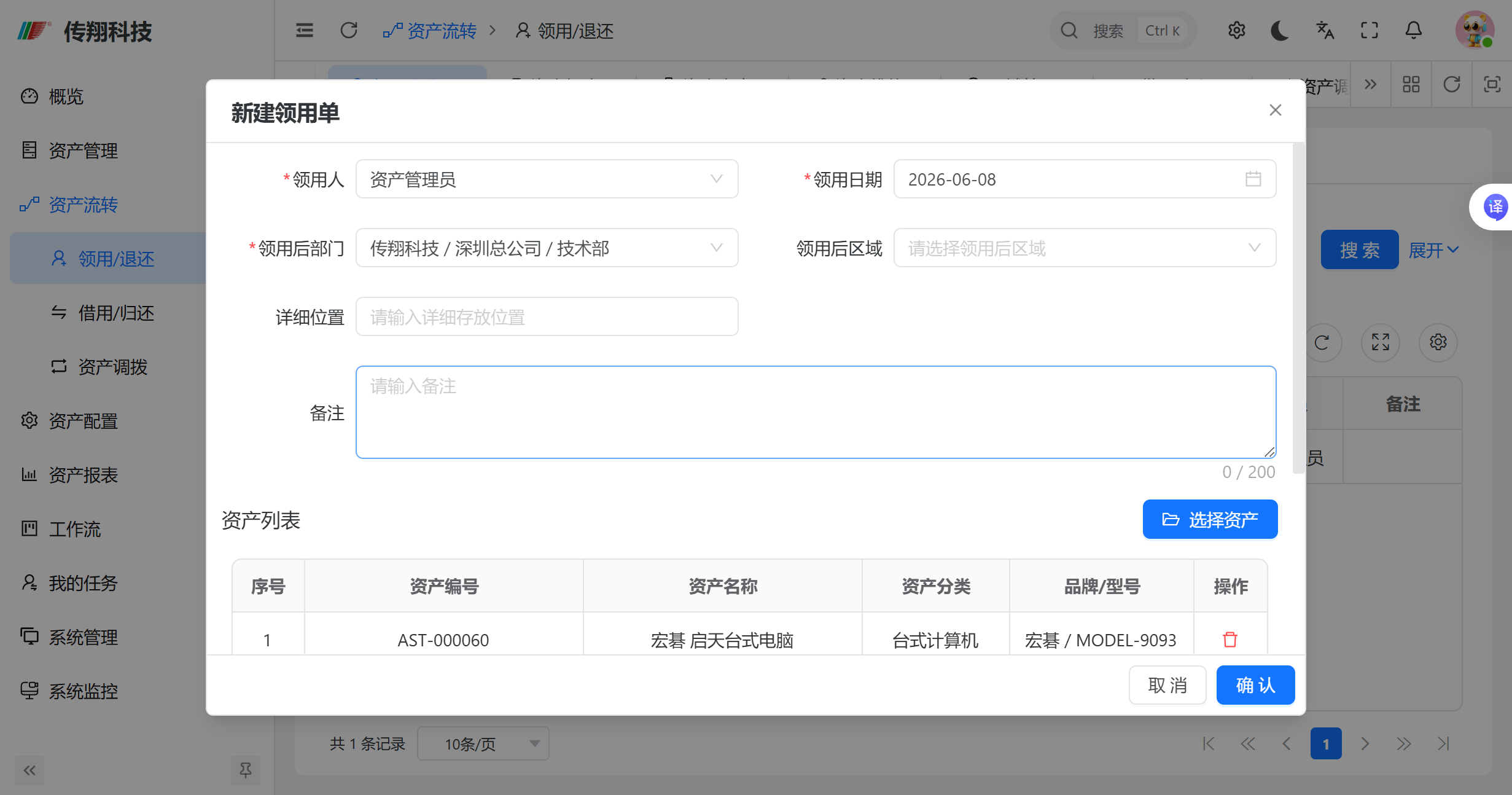Image resolution: width=1512 pixels, height=795 pixels.
Task: Click 传翔科技 logo in sidebar
Action: click(x=85, y=31)
